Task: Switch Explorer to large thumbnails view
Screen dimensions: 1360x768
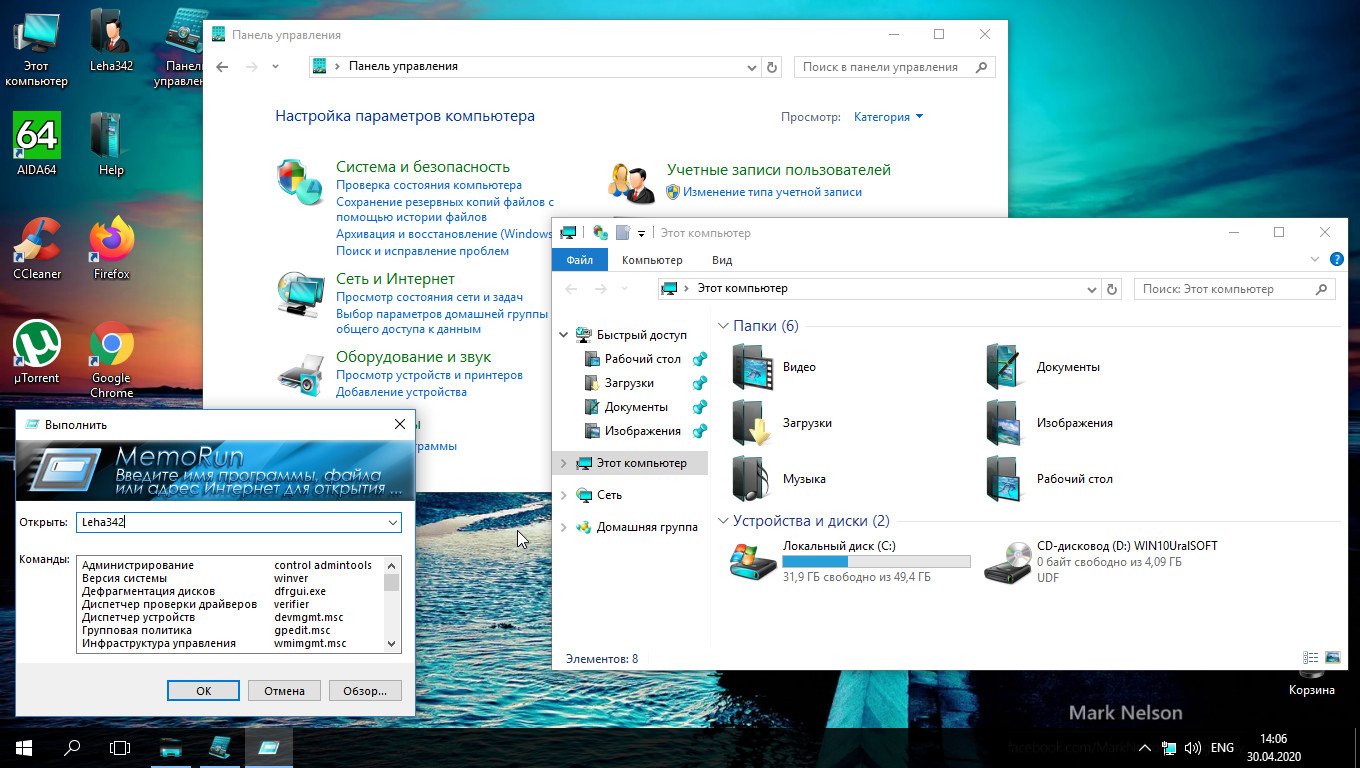Action: (1332, 658)
